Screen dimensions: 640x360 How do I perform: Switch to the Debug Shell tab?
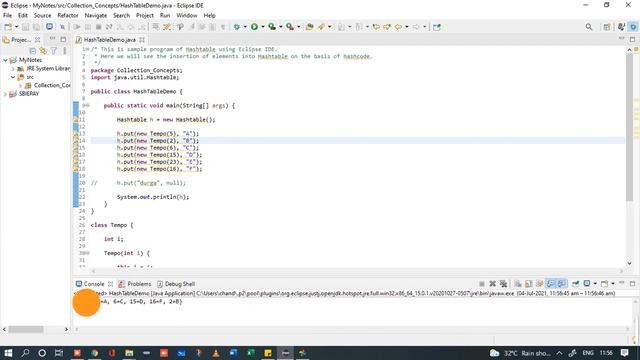[x=176, y=284]
